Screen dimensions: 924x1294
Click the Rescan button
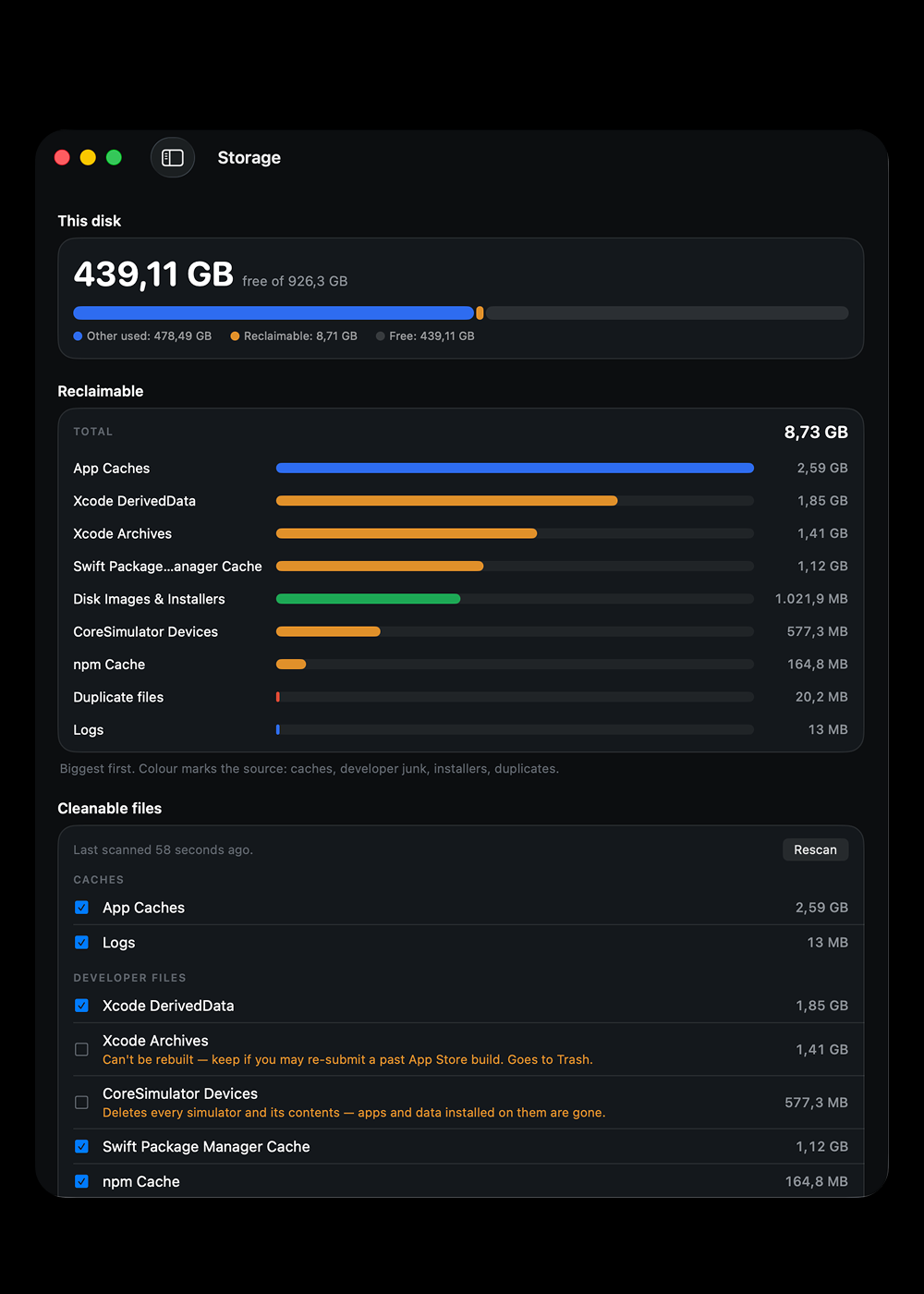(x=815, y=849)
